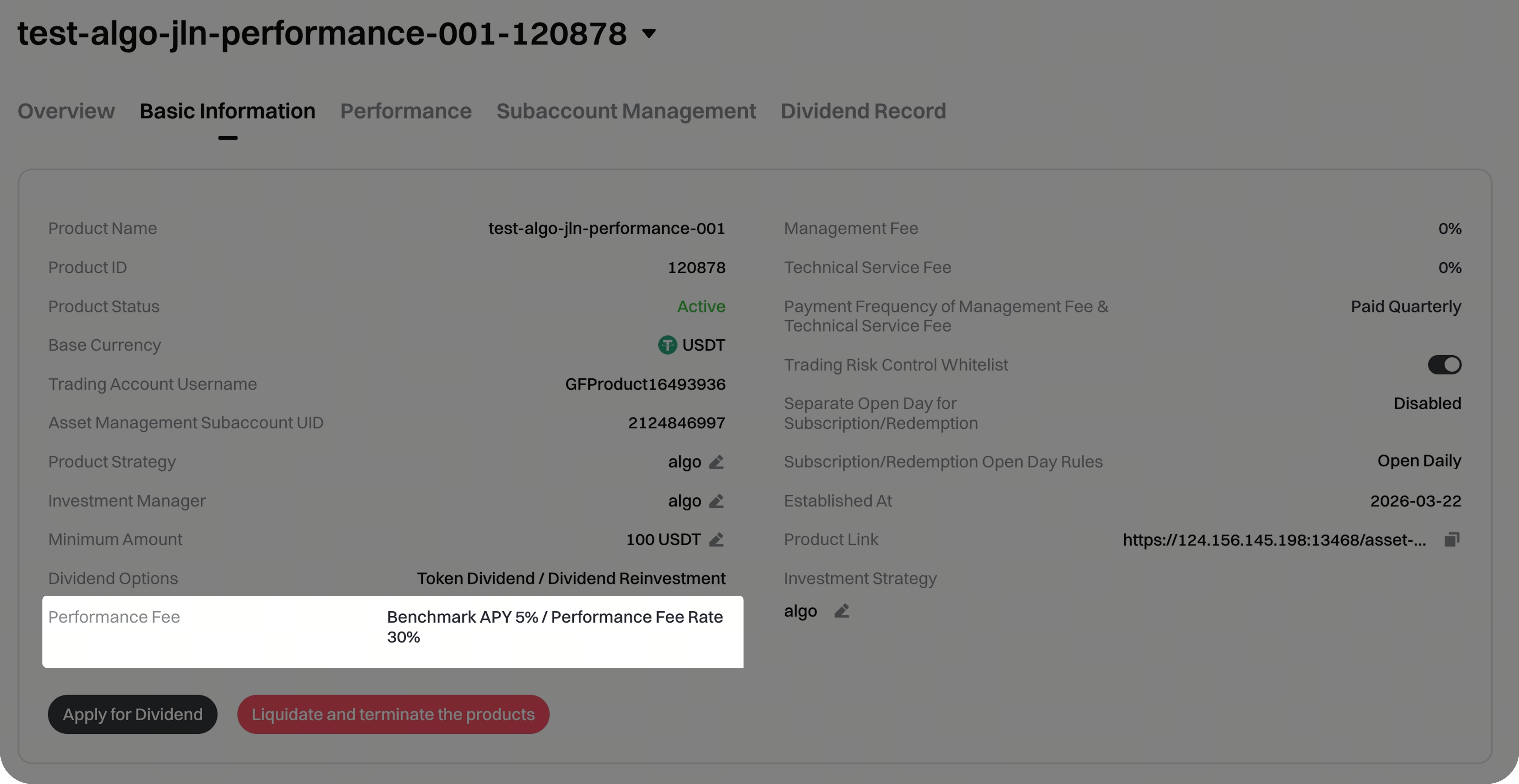
Task: Click the product title heading
Action: [322, 34]
